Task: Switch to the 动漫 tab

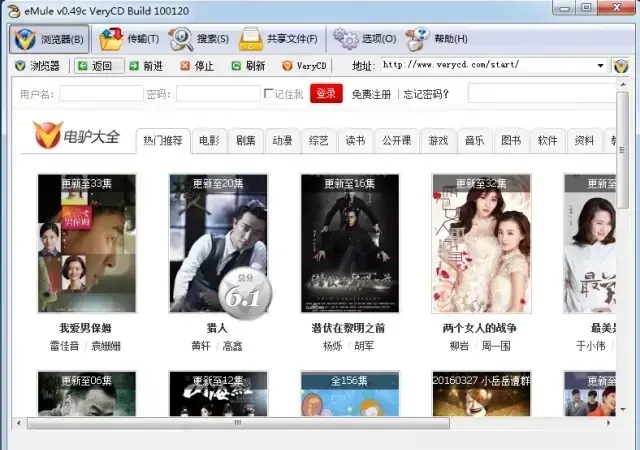Action: coord(282,141)
